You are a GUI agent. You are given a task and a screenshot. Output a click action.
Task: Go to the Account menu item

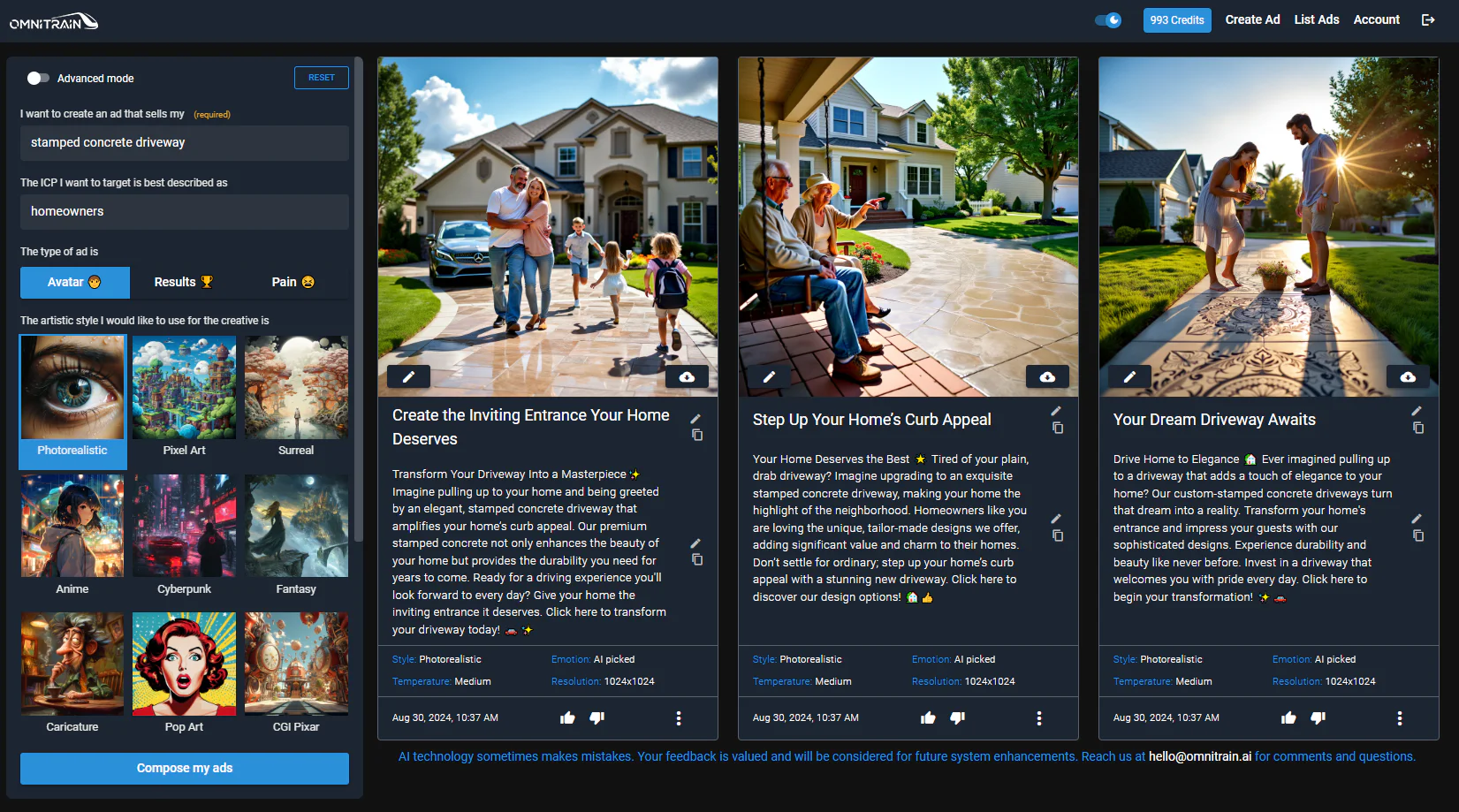coord(1376,19)
